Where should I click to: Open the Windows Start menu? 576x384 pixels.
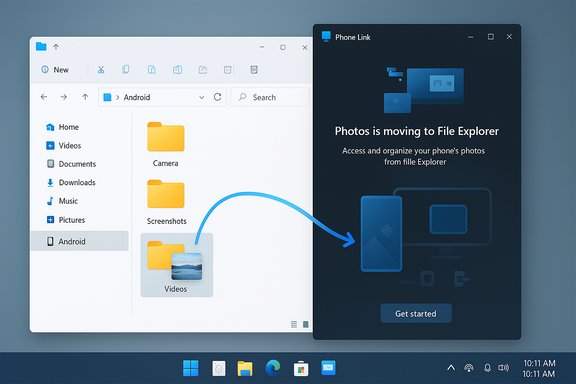[191, 368]
